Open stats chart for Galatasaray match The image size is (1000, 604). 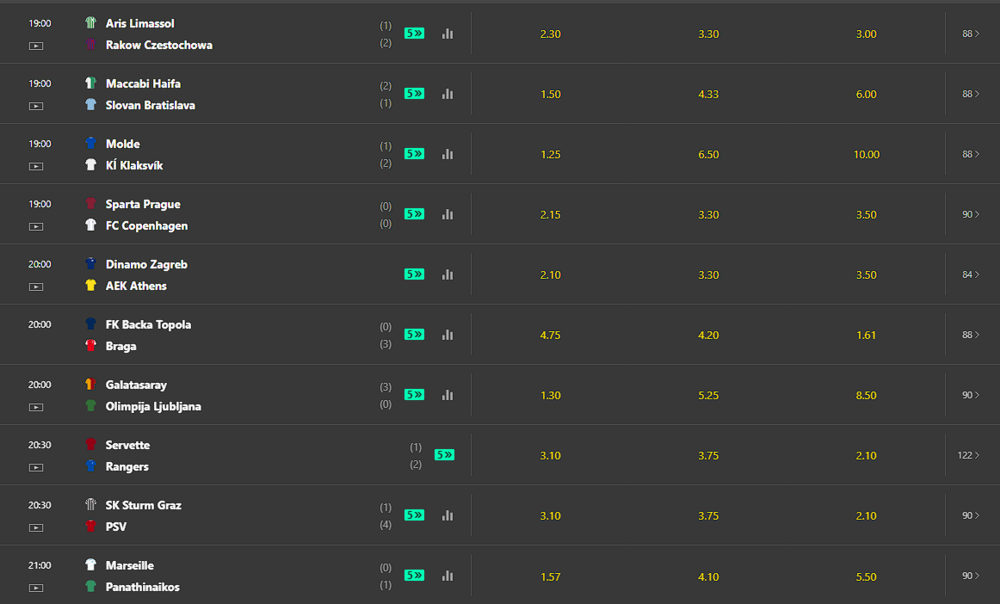point(448,395)
